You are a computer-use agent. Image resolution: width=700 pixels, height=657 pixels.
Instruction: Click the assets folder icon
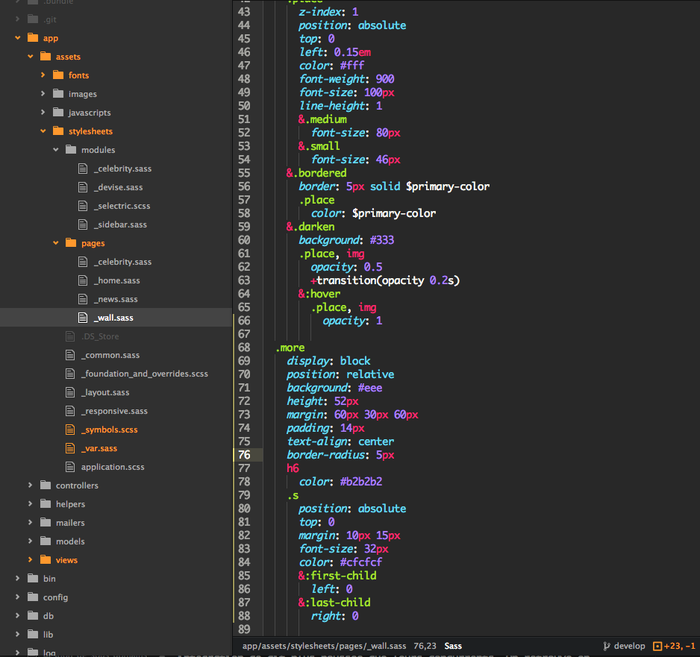46,56
